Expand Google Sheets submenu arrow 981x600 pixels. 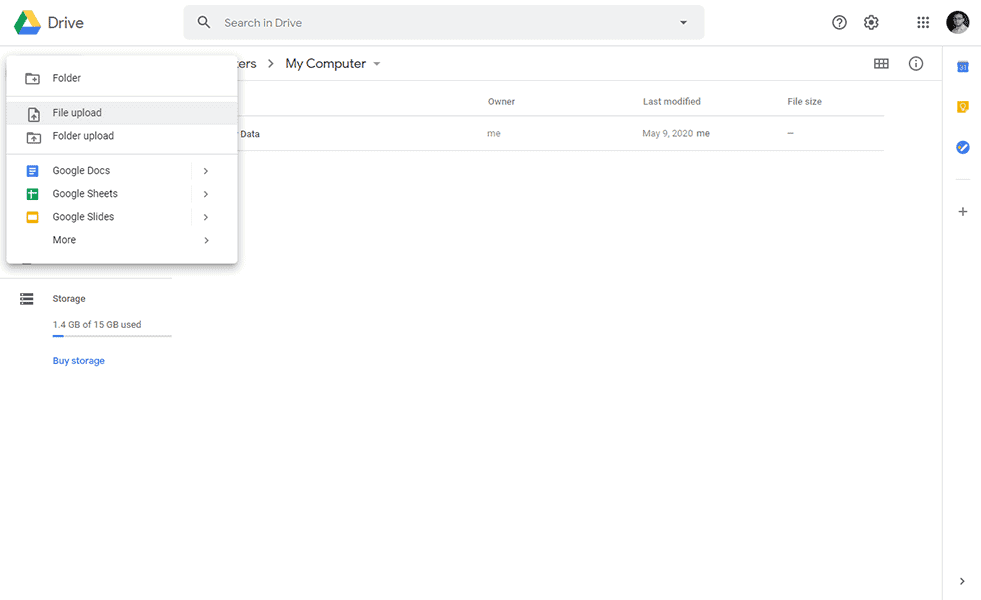(206, 194)
